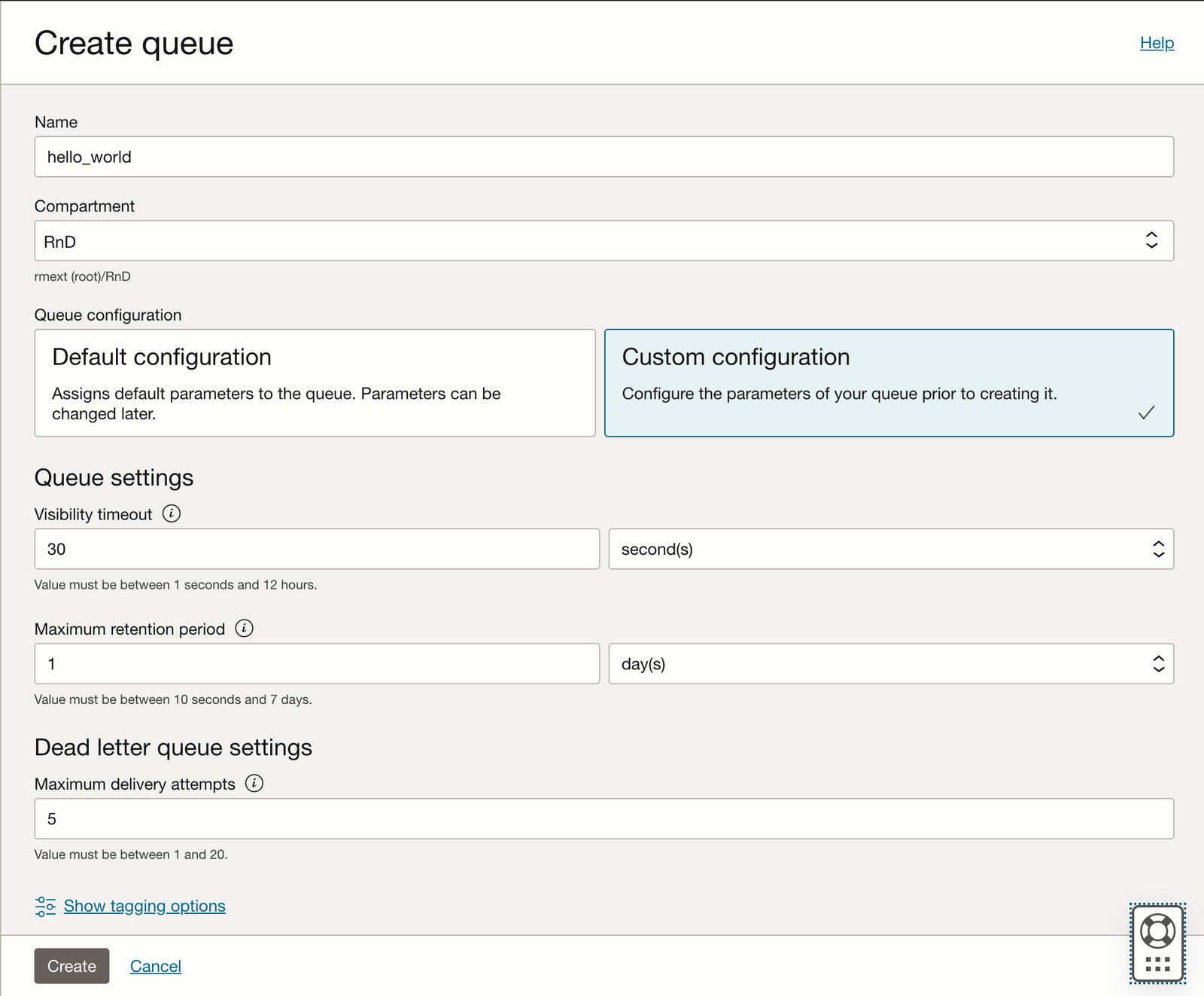This screenshot has width=1204, height=996.
Task: Click the Create button
Action: pos(71,966)
